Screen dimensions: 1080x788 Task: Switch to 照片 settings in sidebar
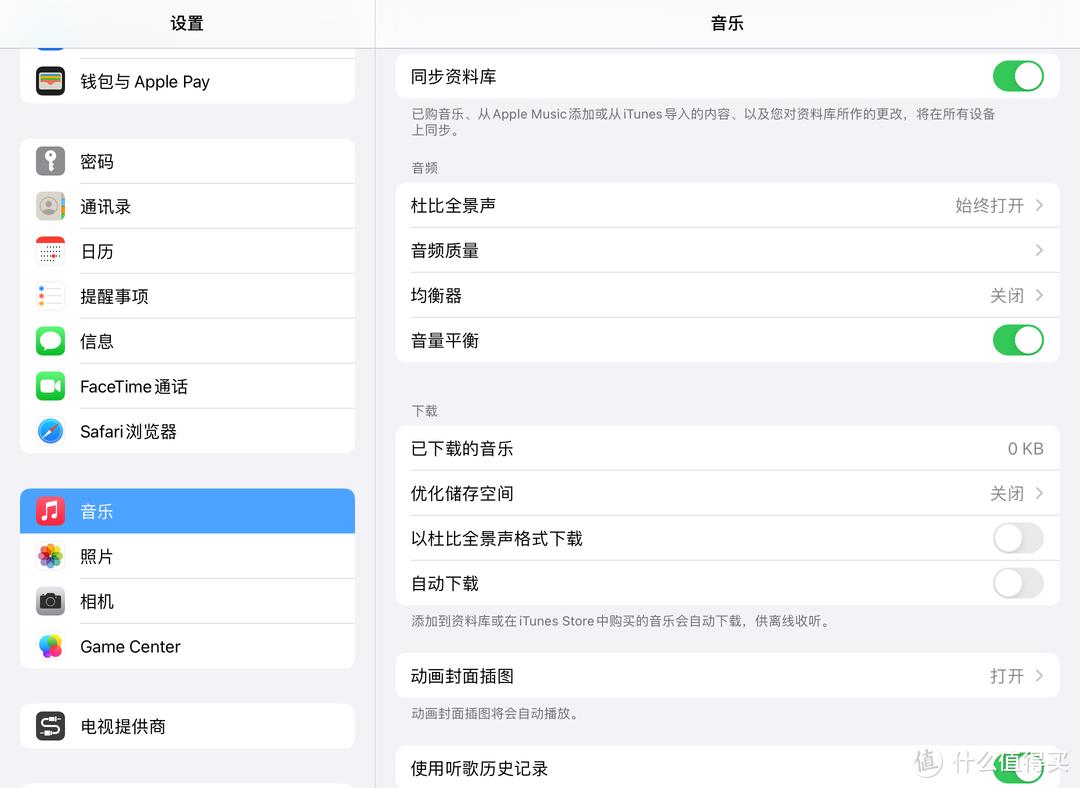point(97,556)
